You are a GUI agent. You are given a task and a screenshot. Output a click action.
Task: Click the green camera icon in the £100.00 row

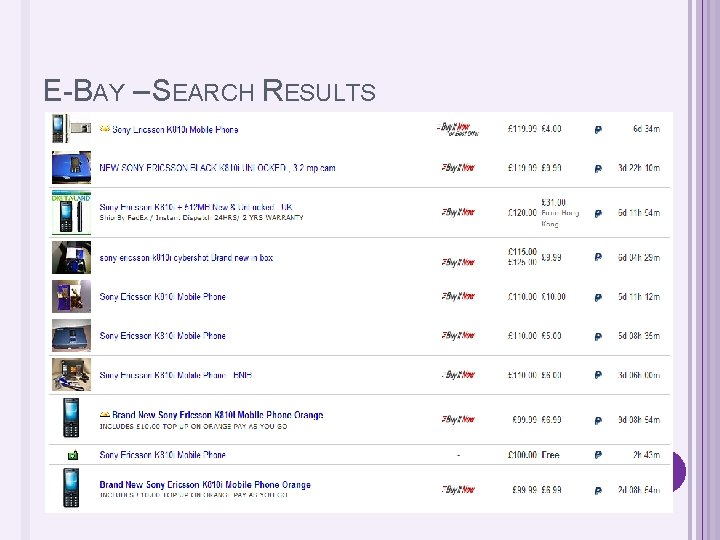[x=73, y=455]
